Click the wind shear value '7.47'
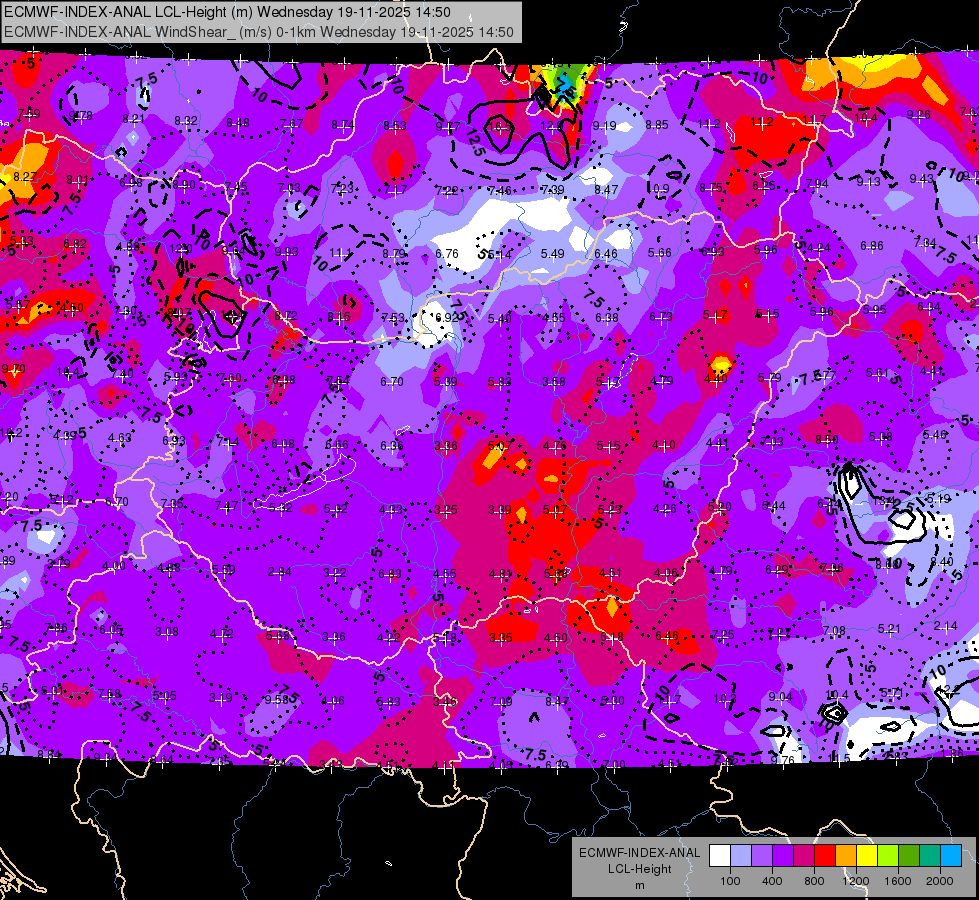 pyautogui.click(x=226, y=505)
